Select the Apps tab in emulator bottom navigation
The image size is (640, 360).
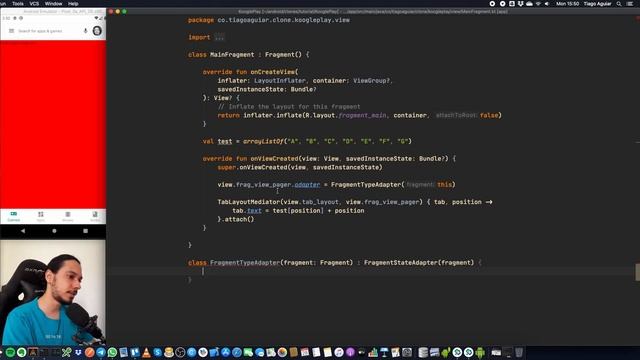40,216
